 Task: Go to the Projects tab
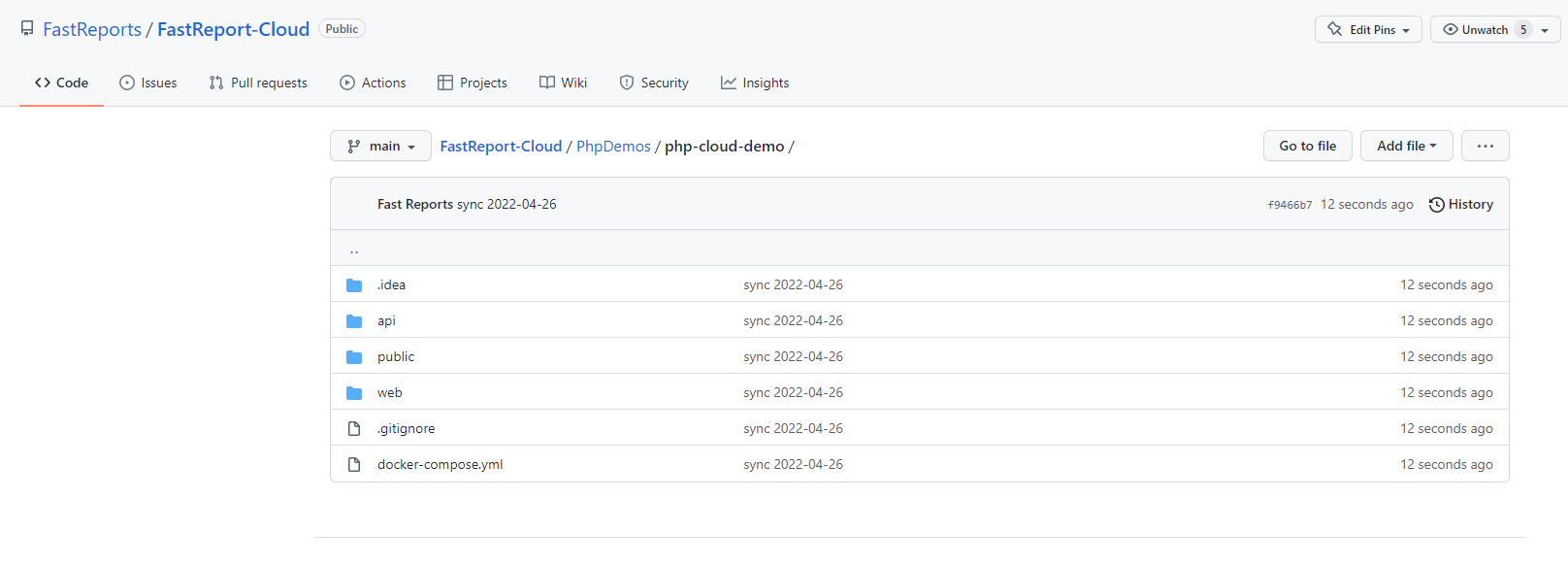point(473,83)
